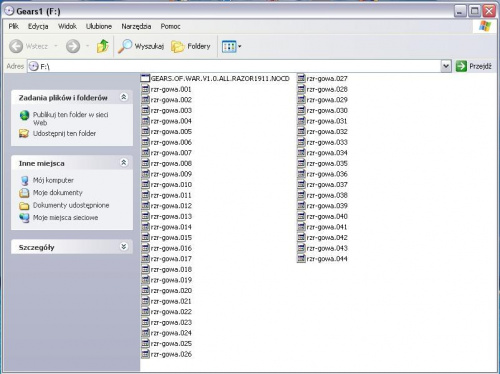The height and width of the screenshot is (374, 500).
Task: Click the Mój komputer computer icon
Action: [x=24, y=180]
